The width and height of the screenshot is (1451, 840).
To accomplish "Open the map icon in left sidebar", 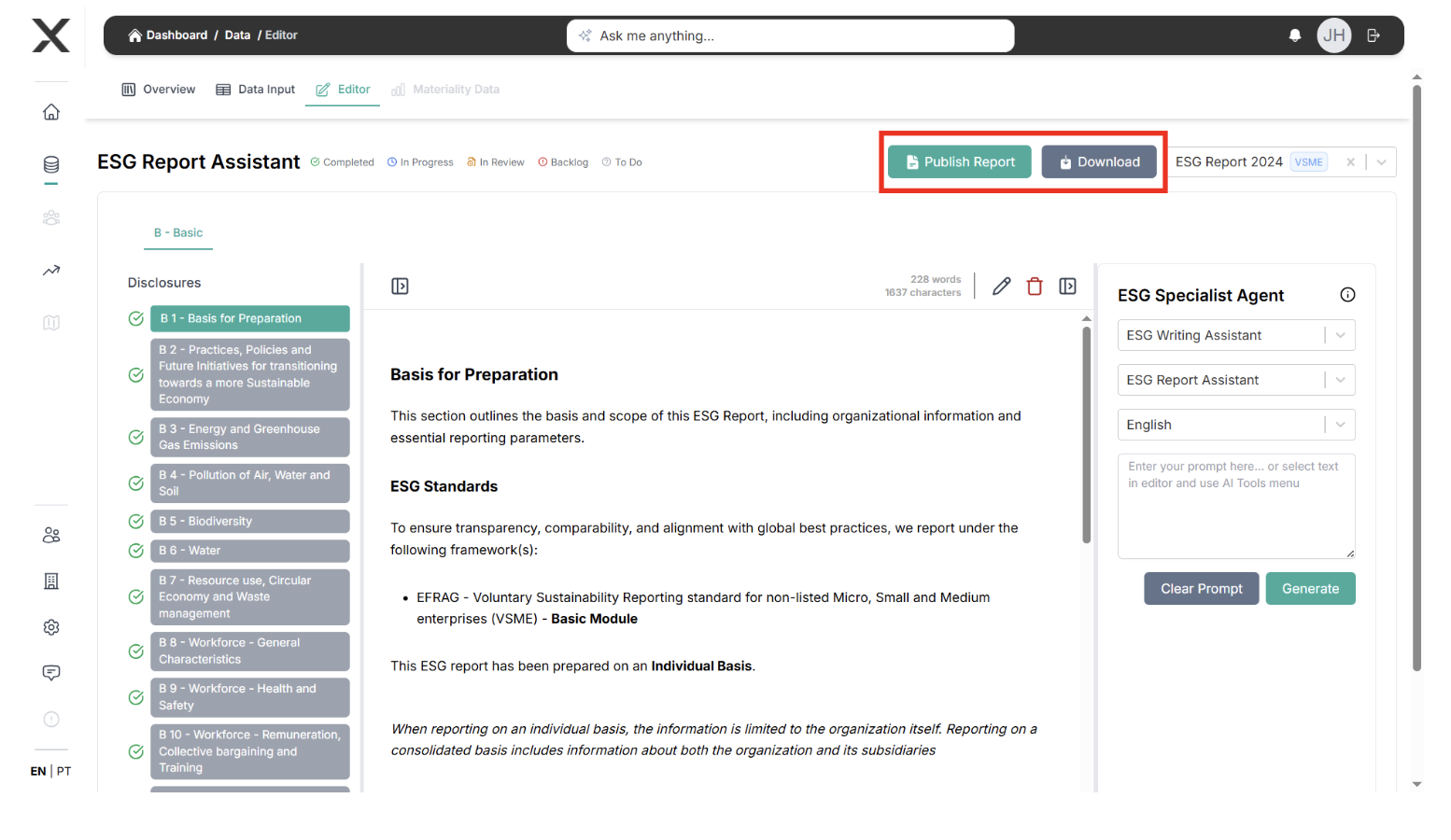I will (51, 323).
